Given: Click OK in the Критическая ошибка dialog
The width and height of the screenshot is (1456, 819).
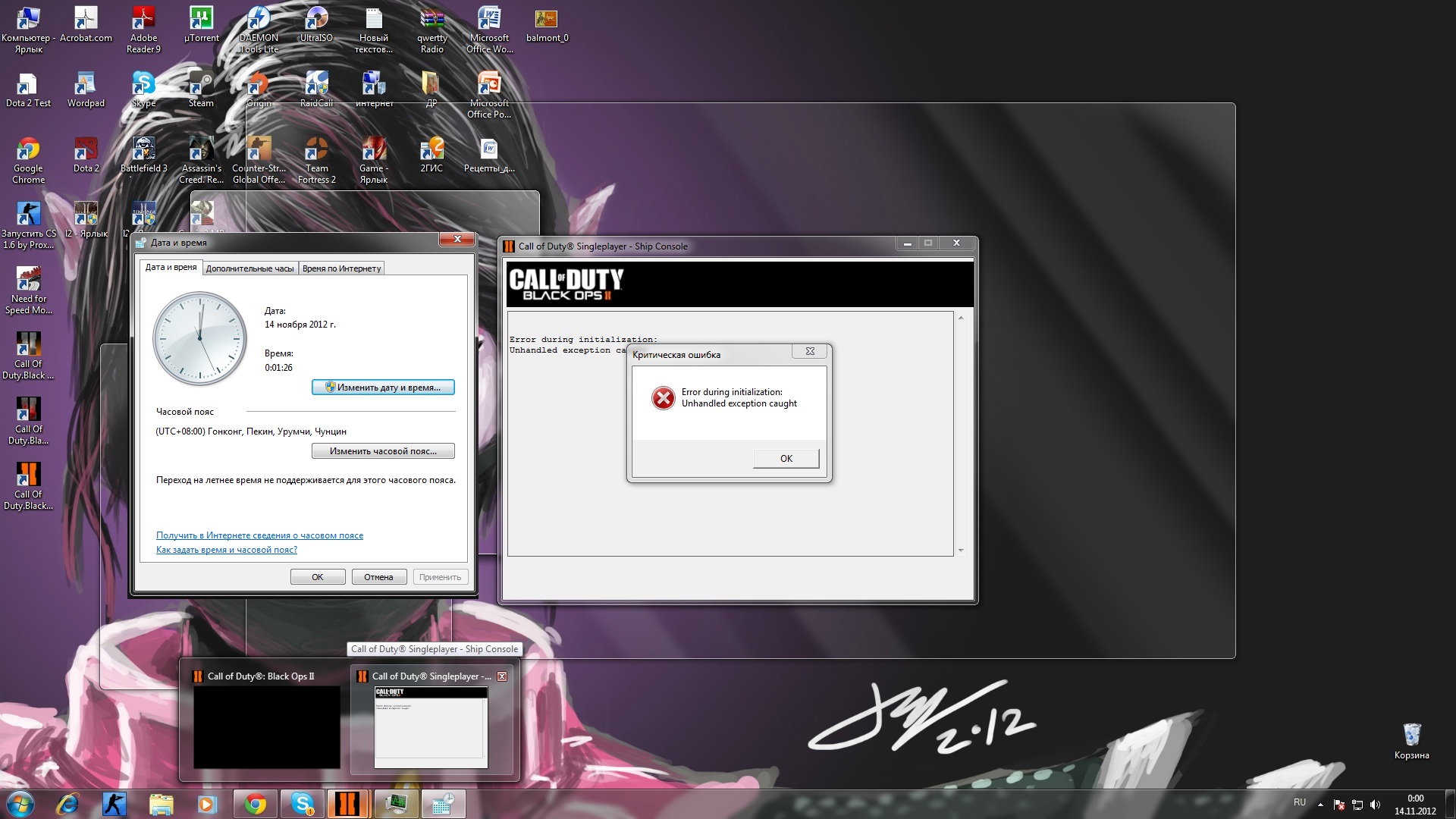Looking at the screenshot, I should click(786, 459).
